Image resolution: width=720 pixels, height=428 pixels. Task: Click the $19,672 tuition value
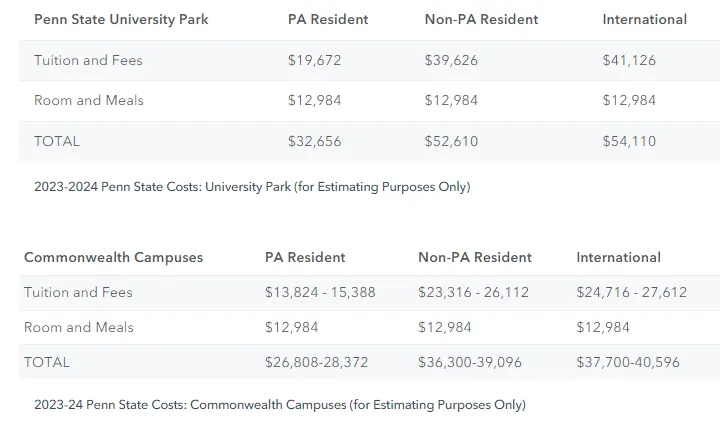pos(314,60)
